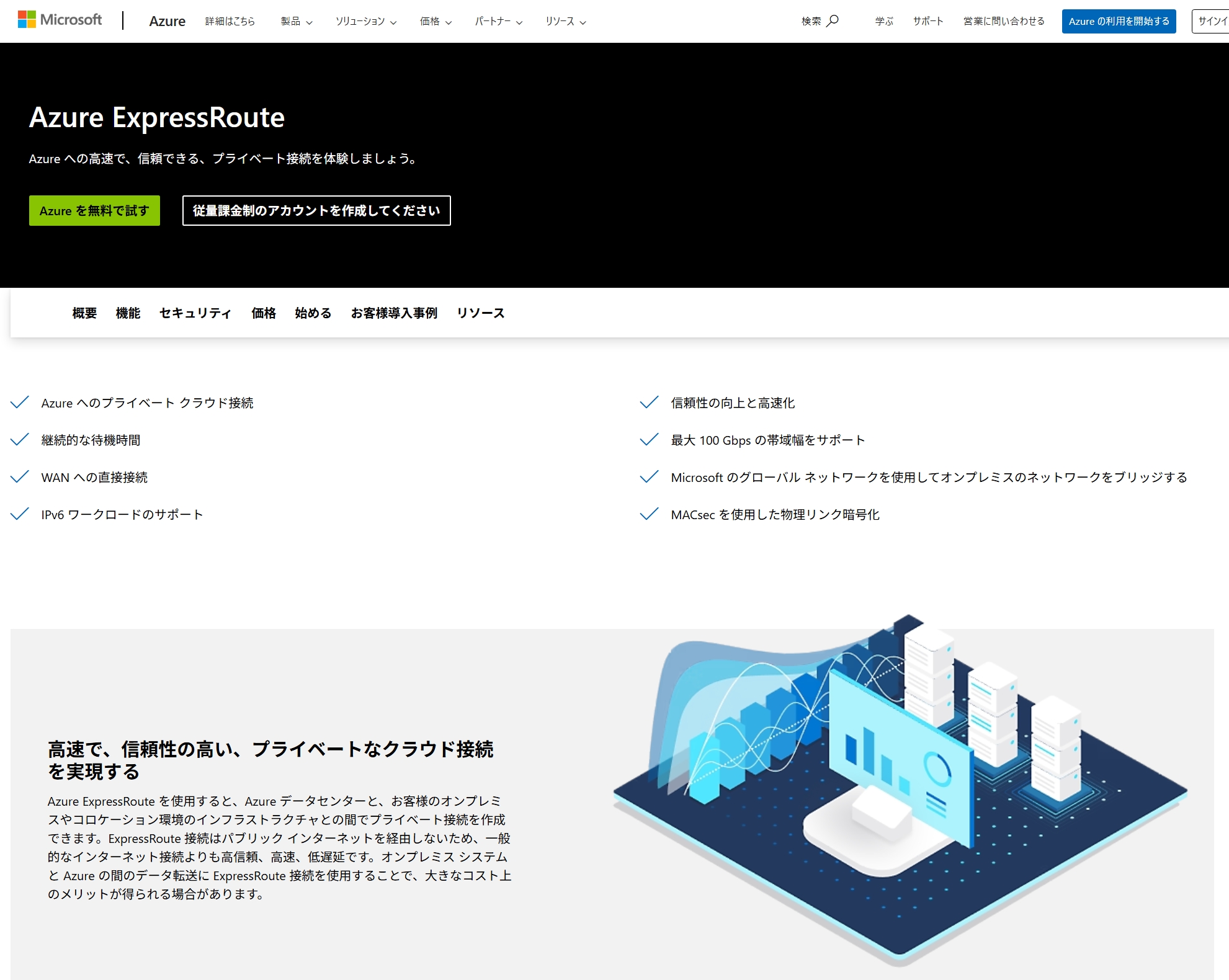Switch to the セキュリティ tab
The image size is (1229, 980).
pyautogui.click(x=195, y=313)
